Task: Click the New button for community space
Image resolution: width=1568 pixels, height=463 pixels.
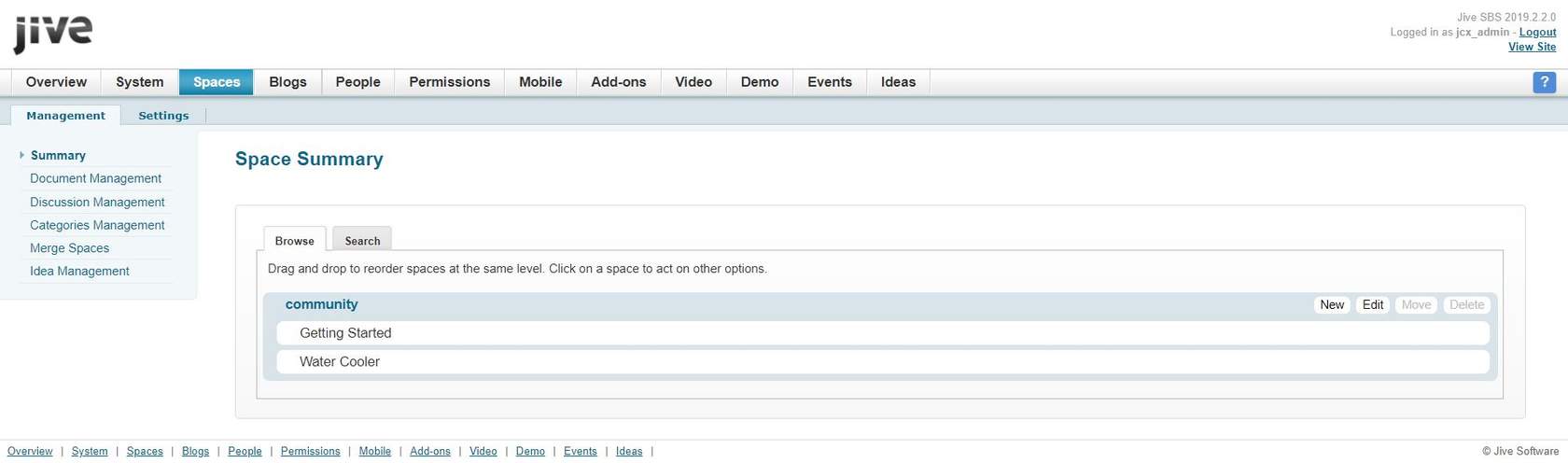Action: click(1332, 305)
